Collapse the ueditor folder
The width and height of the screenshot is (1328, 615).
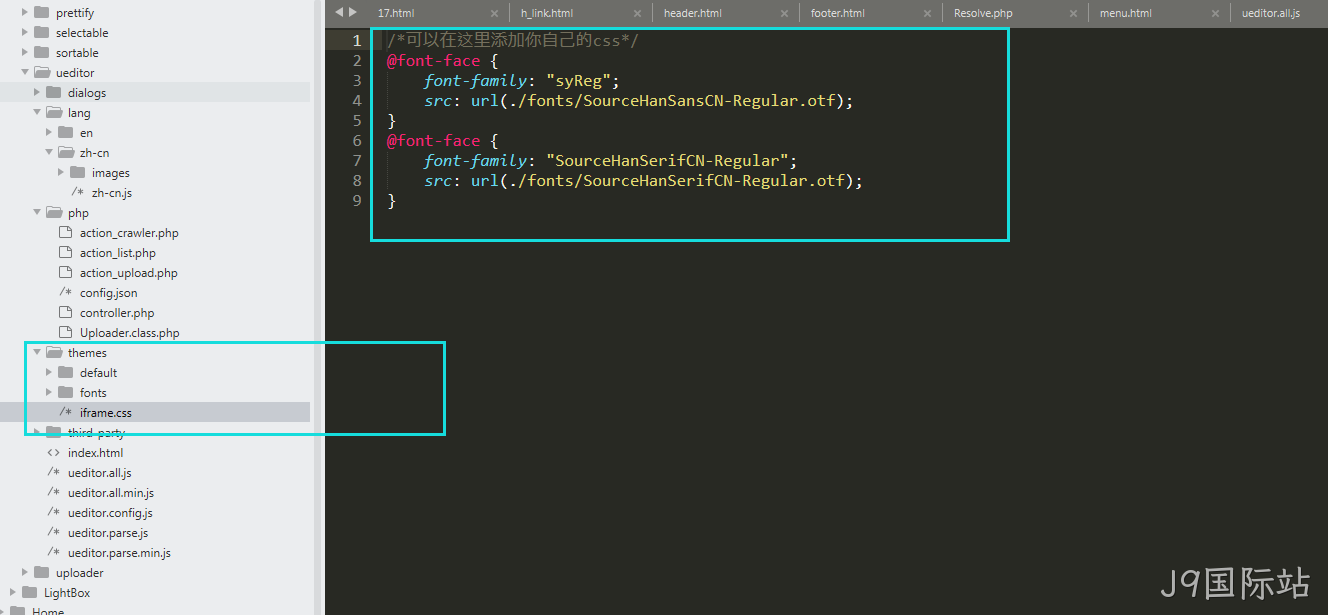click(25, 73)
